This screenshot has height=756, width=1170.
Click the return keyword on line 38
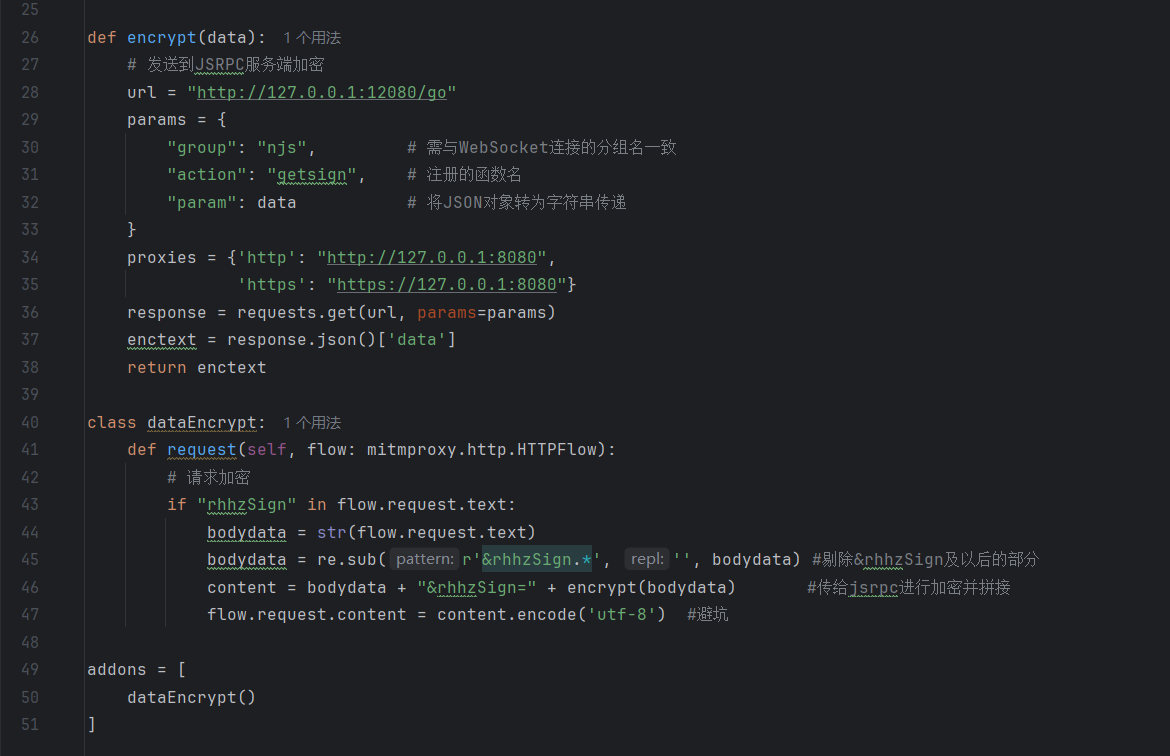pos(157,367)
